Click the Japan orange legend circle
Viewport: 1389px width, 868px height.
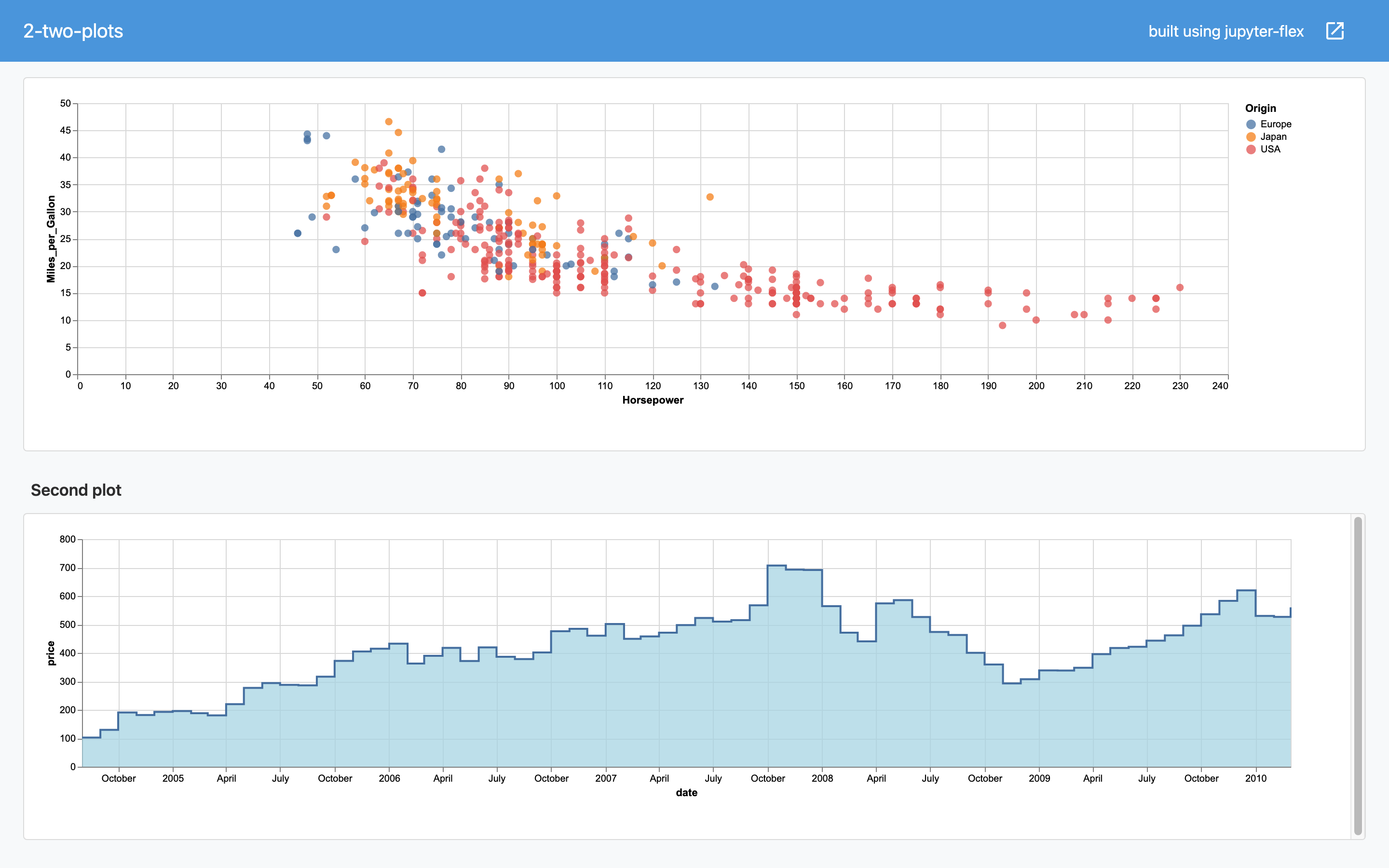[x=1251, y=137]
